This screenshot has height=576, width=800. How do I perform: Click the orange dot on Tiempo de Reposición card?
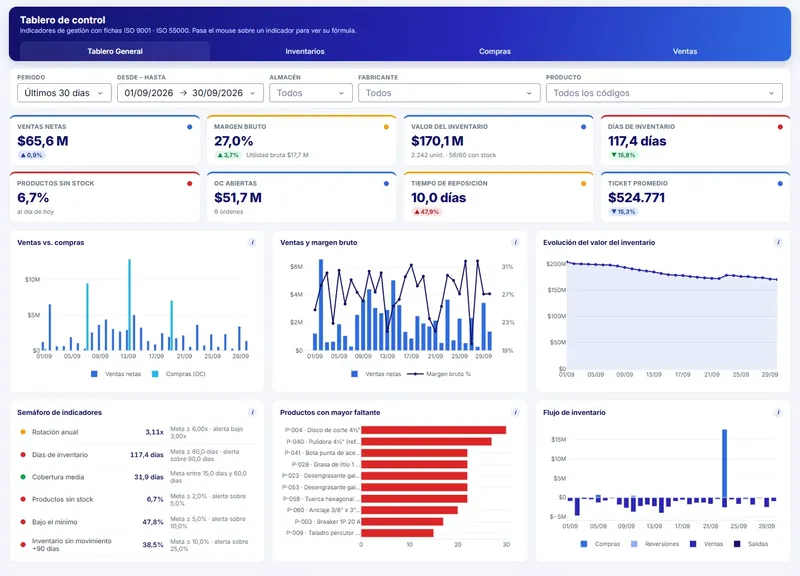pos(583,184)
